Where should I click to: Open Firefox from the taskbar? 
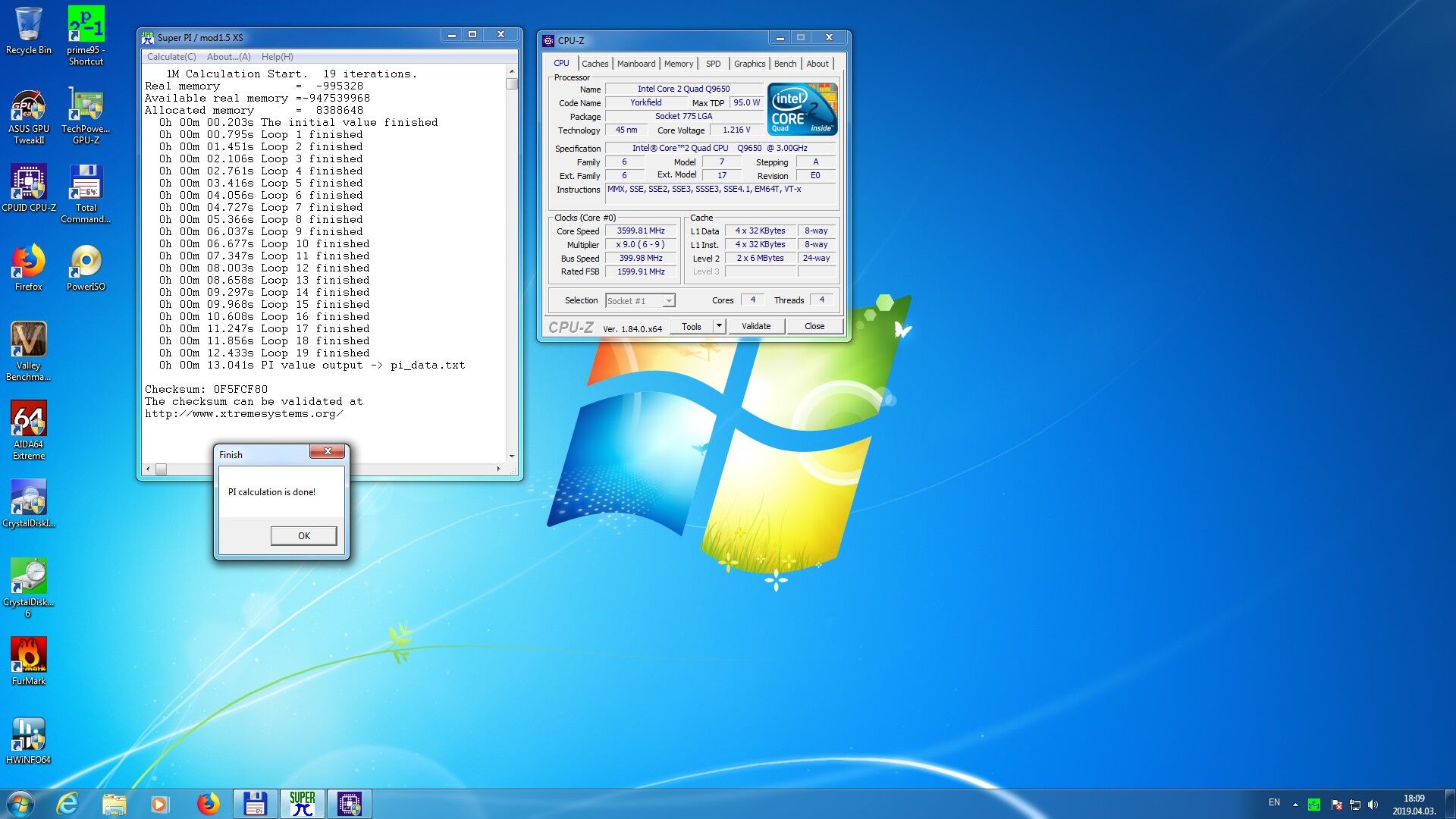208,804
